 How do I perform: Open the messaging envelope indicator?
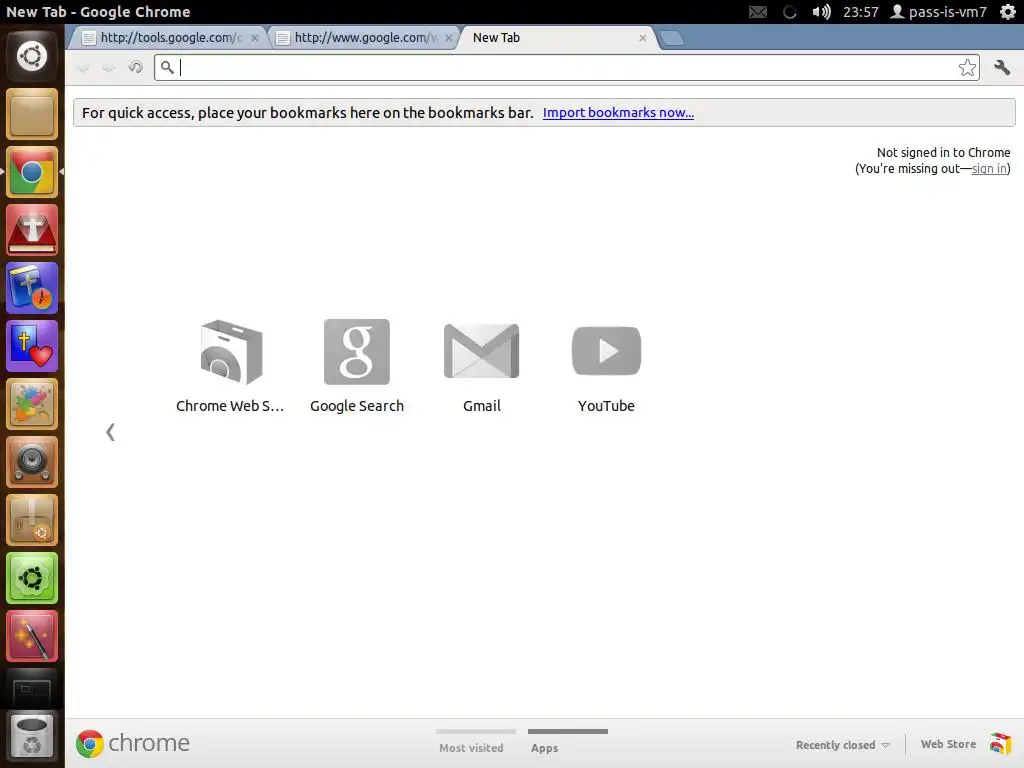click(758, 12)
